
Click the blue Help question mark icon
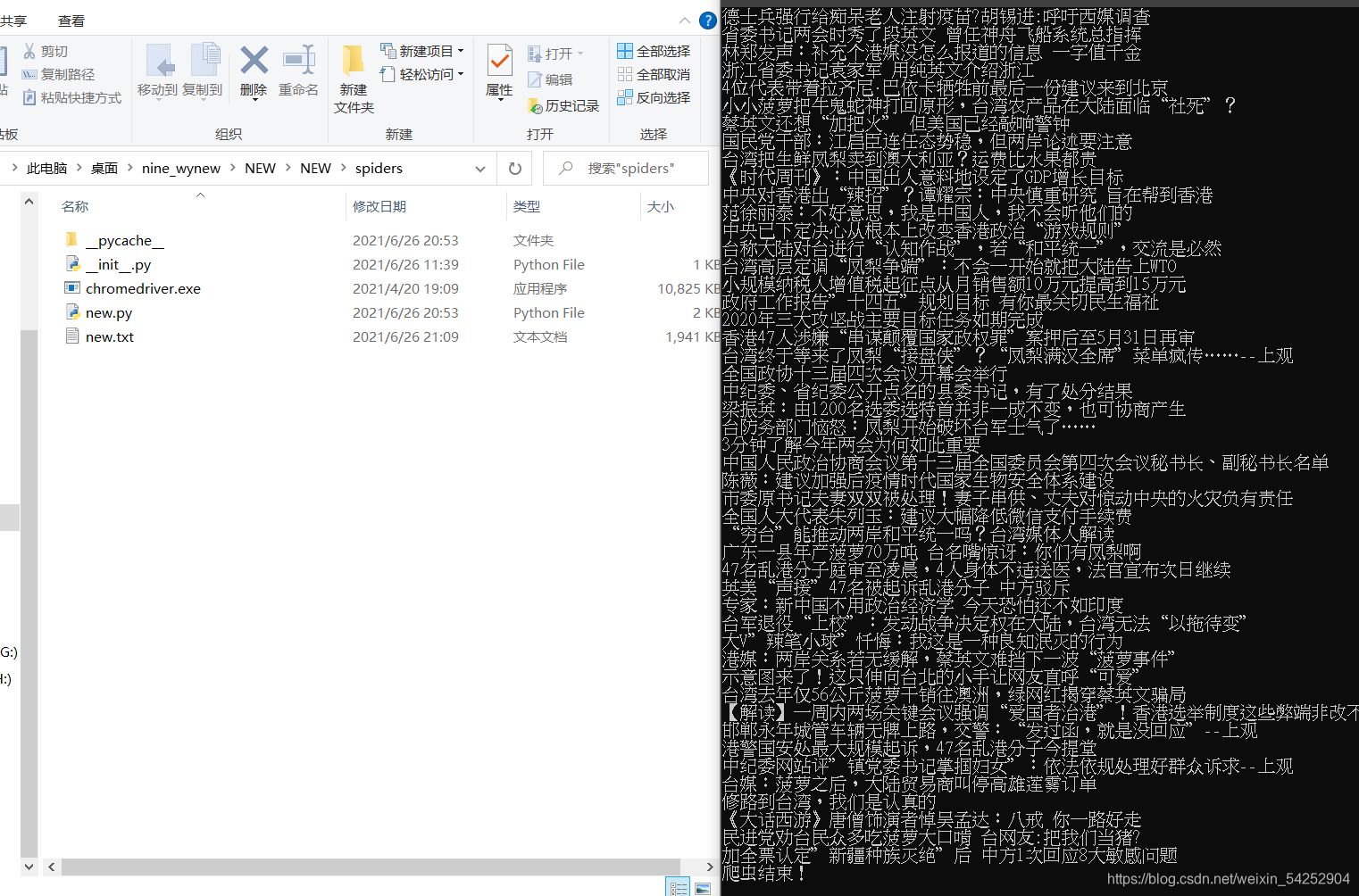click(707, 21)
